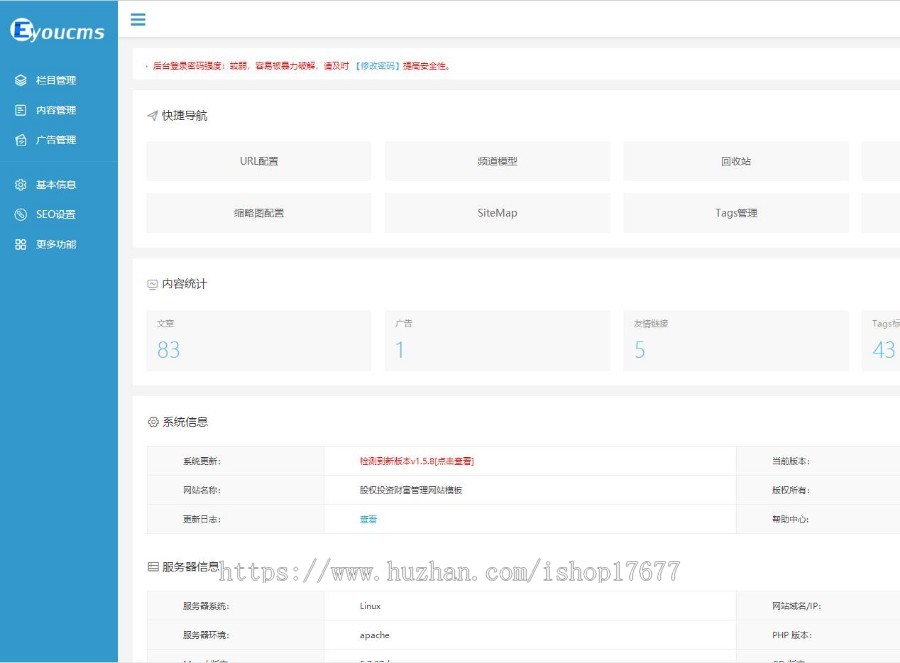Click the SEO设置 sidebar icon
The width and height of the screenshot is (900, 663).
[x=21, y=215]
